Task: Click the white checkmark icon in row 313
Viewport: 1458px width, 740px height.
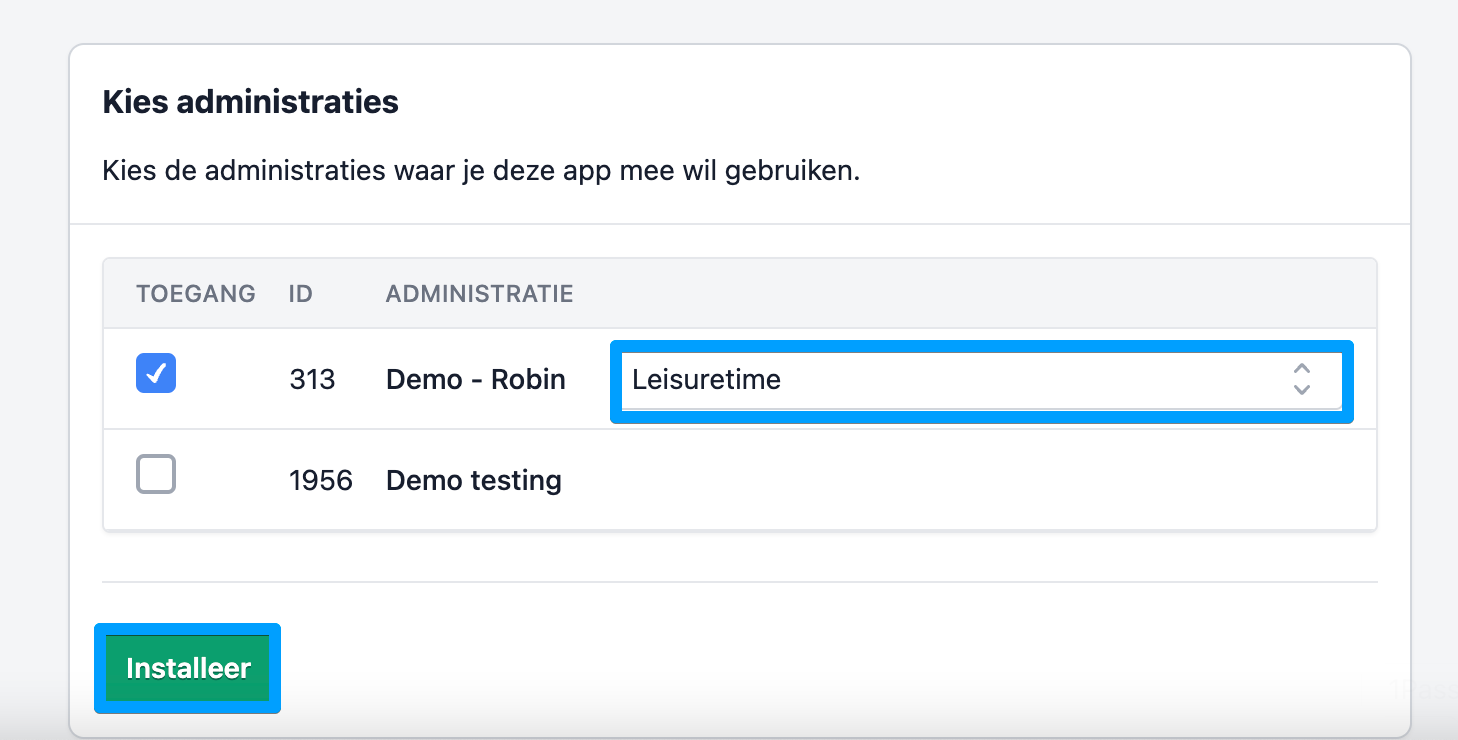Action: click(x=156, y=374)
